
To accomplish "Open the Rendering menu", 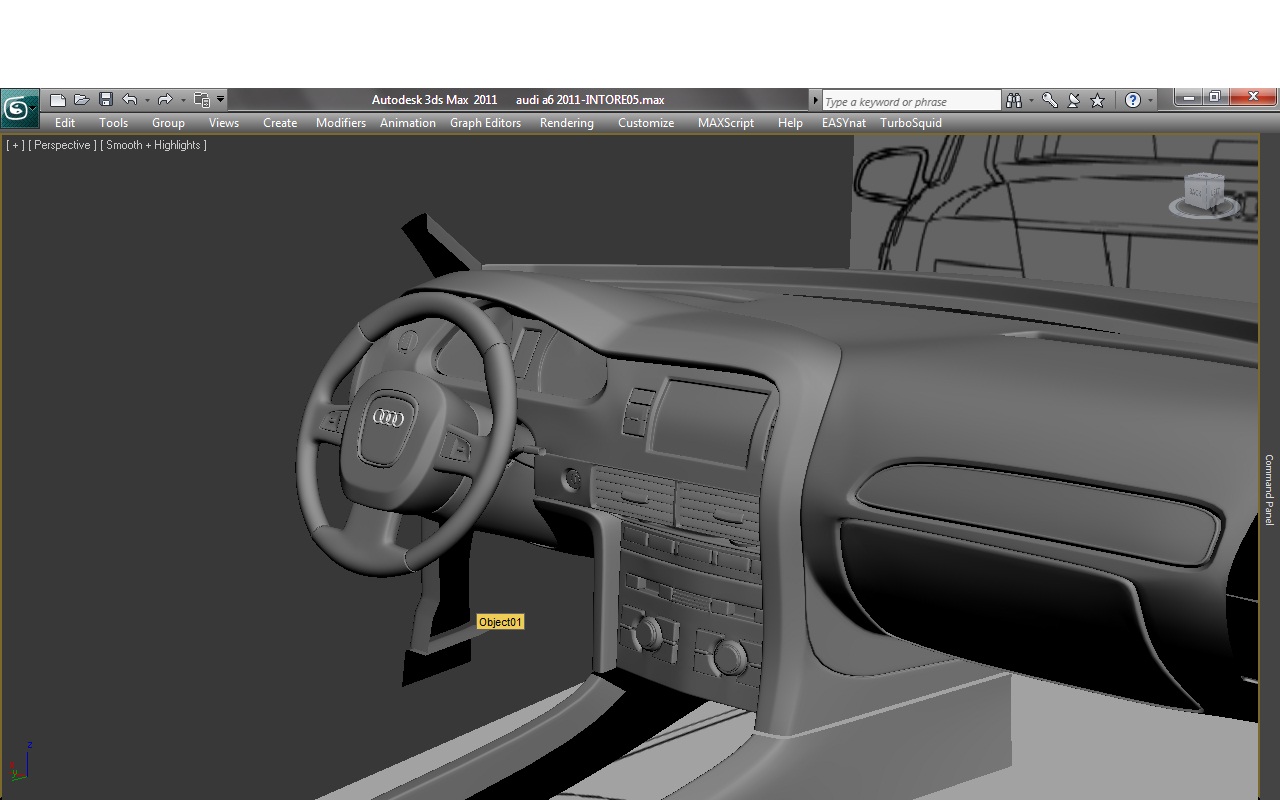I will pyautogui.click(x=567, y=123).
